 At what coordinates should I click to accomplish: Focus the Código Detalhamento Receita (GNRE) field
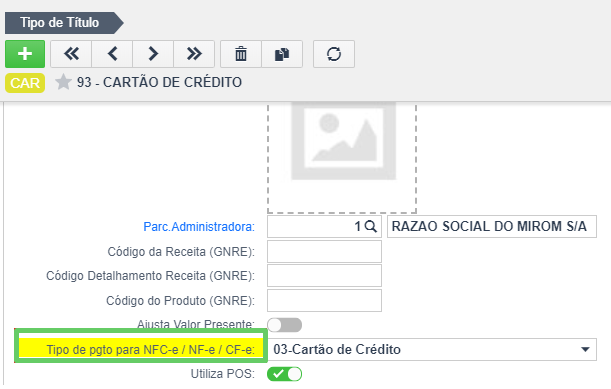click(x=324, y=276)
